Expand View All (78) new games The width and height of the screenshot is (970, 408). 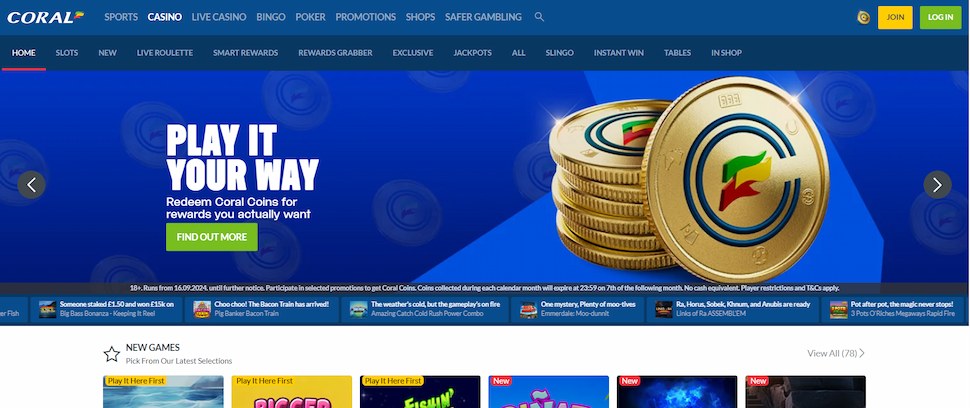coord(835,353)
